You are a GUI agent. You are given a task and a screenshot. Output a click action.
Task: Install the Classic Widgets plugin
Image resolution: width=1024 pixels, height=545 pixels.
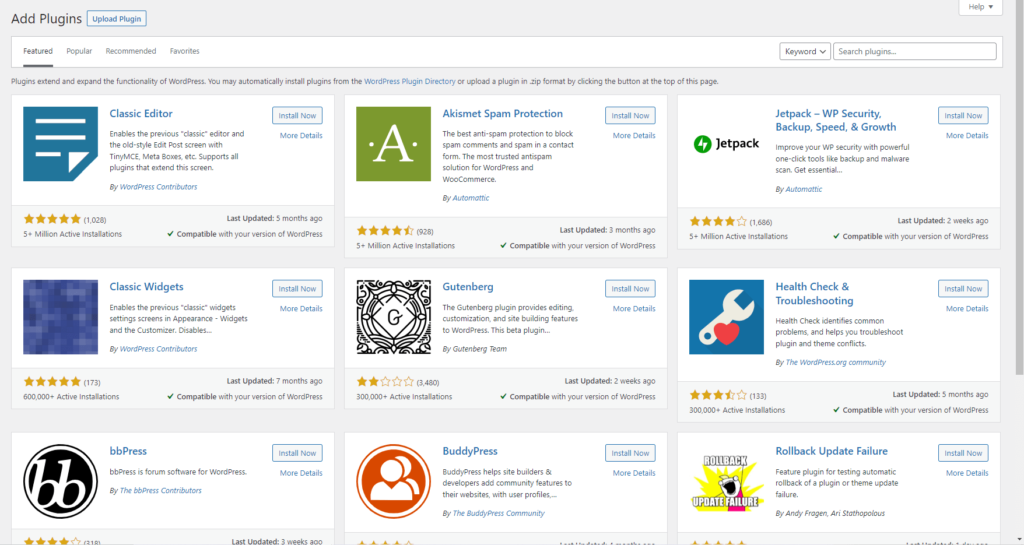[297, 288]
